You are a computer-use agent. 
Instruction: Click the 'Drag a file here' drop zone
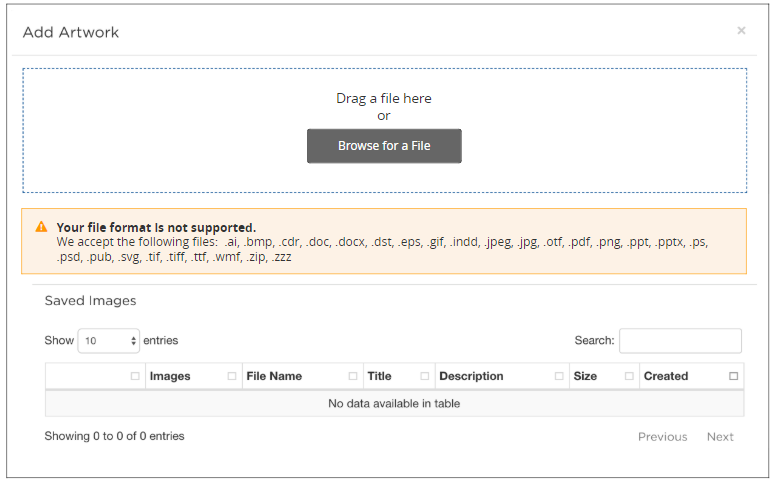point(384,99)
